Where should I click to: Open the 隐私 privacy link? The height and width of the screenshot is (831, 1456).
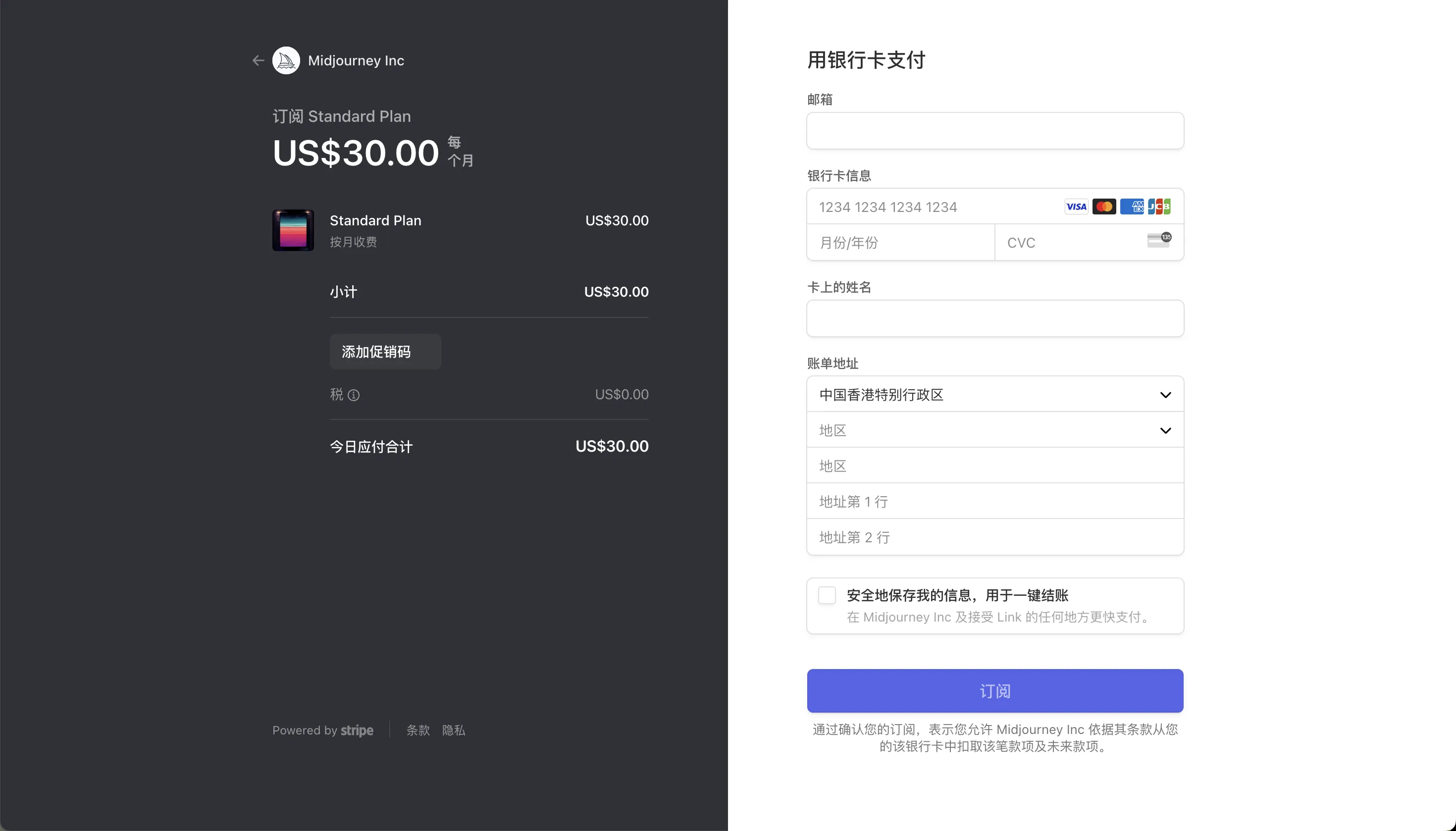[x=454, y=730]
